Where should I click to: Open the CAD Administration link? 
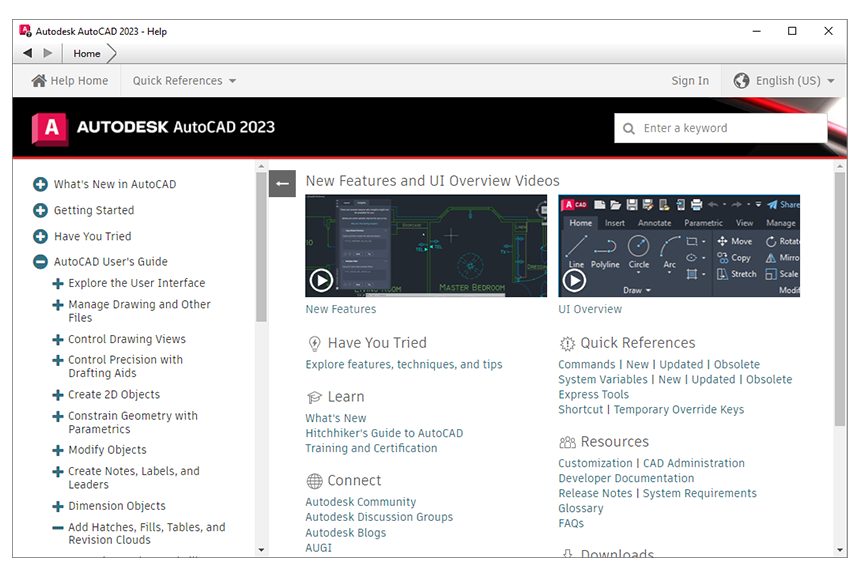click(694, 463)
